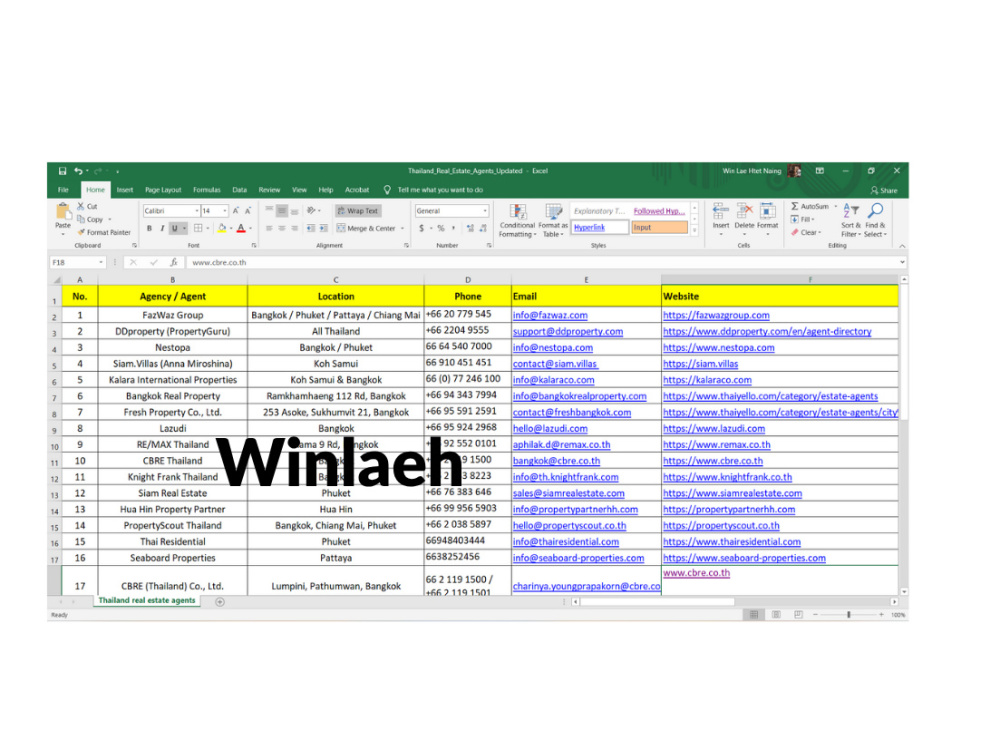
Task: Open link https://fazwazgroup.com
Action: (716, 315)
